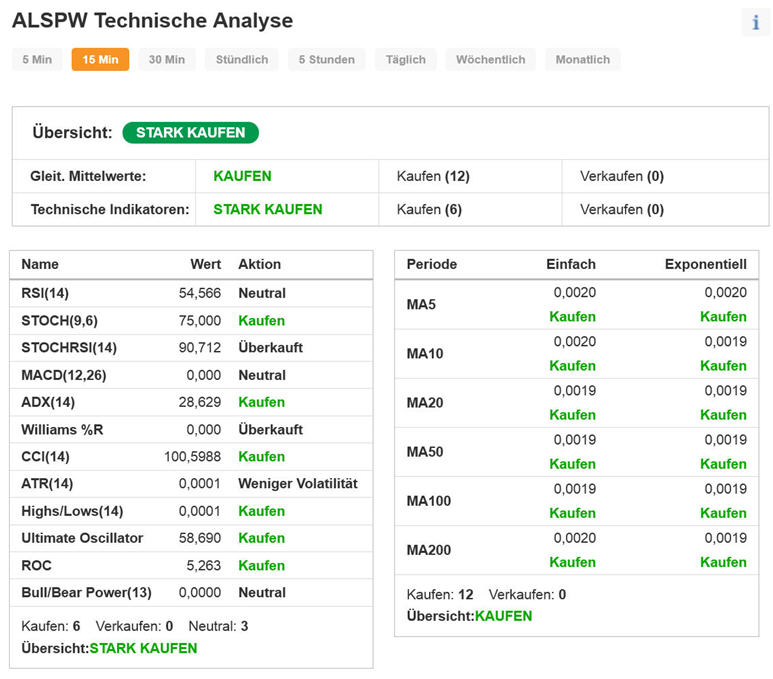The height and width of the screenshot is (679, 773).
Task: Click the Periode column header
Action: pos(431,264)
